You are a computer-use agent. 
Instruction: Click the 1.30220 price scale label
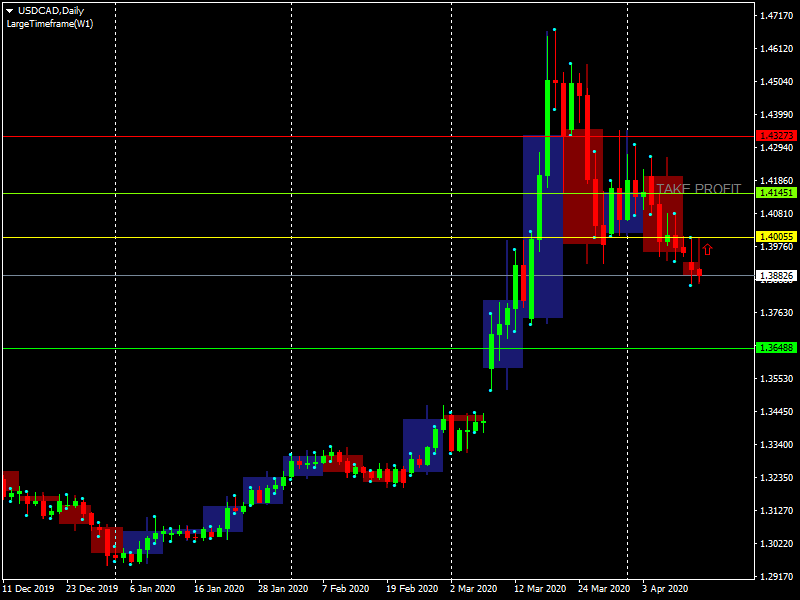point(777,544)
